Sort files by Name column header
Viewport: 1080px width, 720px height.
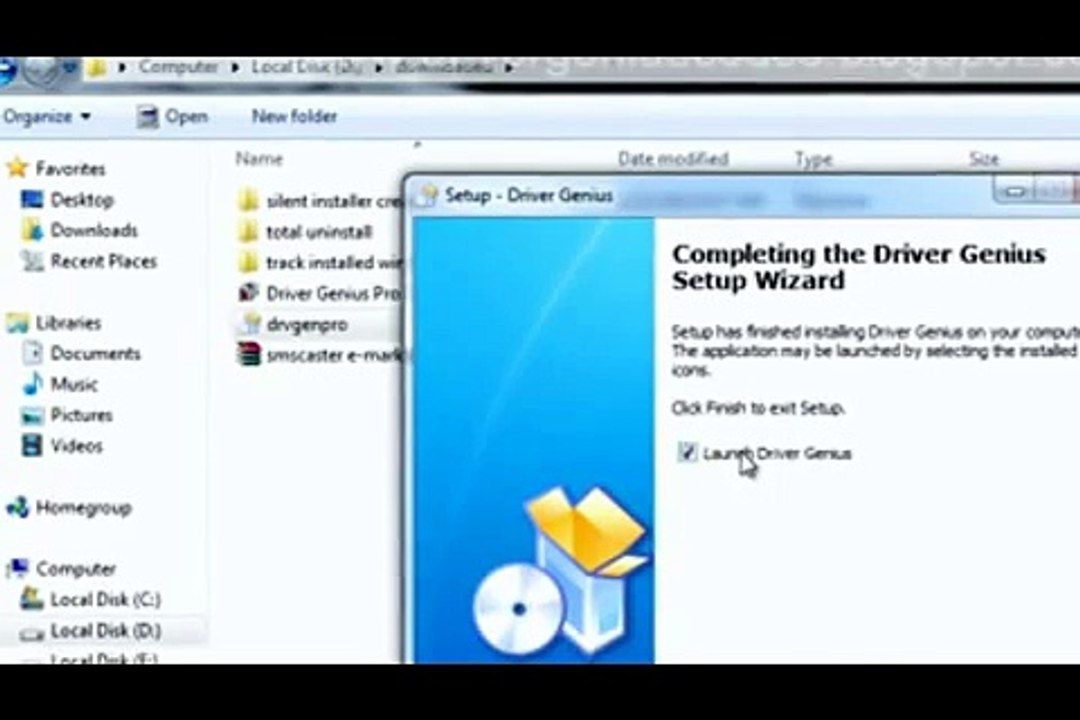(259, 159)
